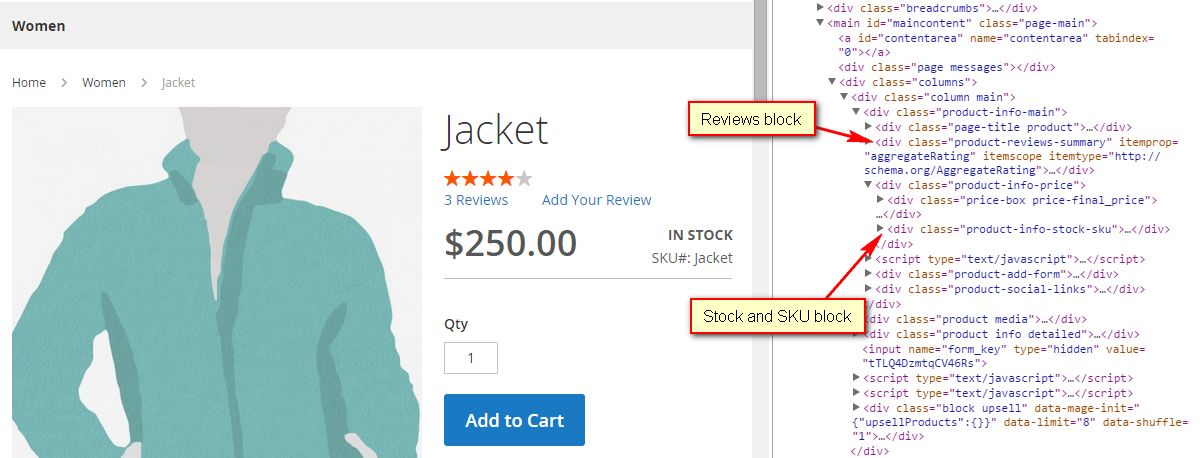The height and width of the screenshot is (458, 1204).
Task: Expand the product-info-stock-sku div
Action: [x=881, y=229]
